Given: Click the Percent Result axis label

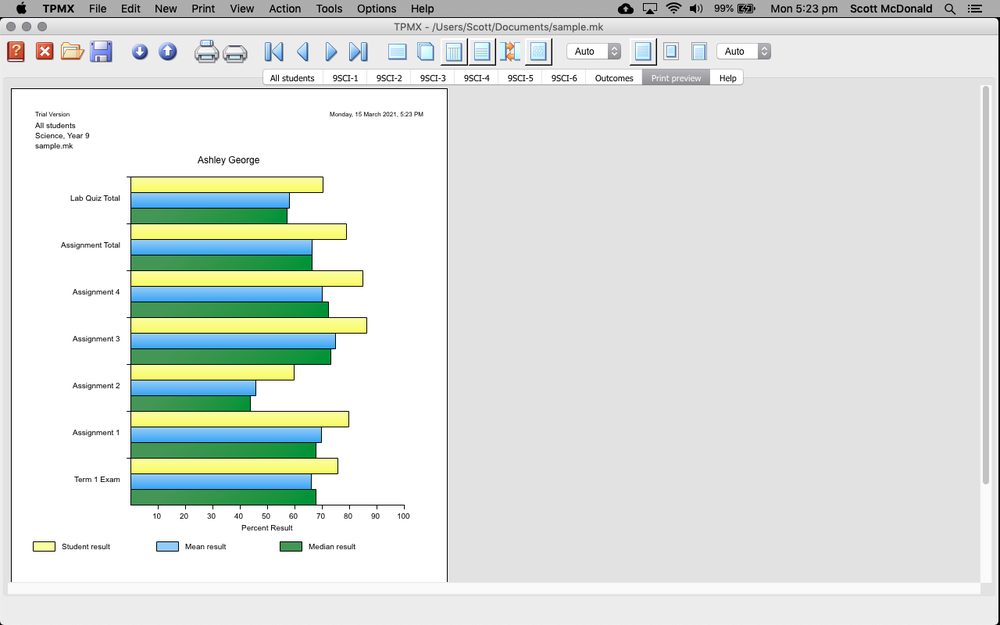Looking at the screenshot, I should (x=267, y=528).
